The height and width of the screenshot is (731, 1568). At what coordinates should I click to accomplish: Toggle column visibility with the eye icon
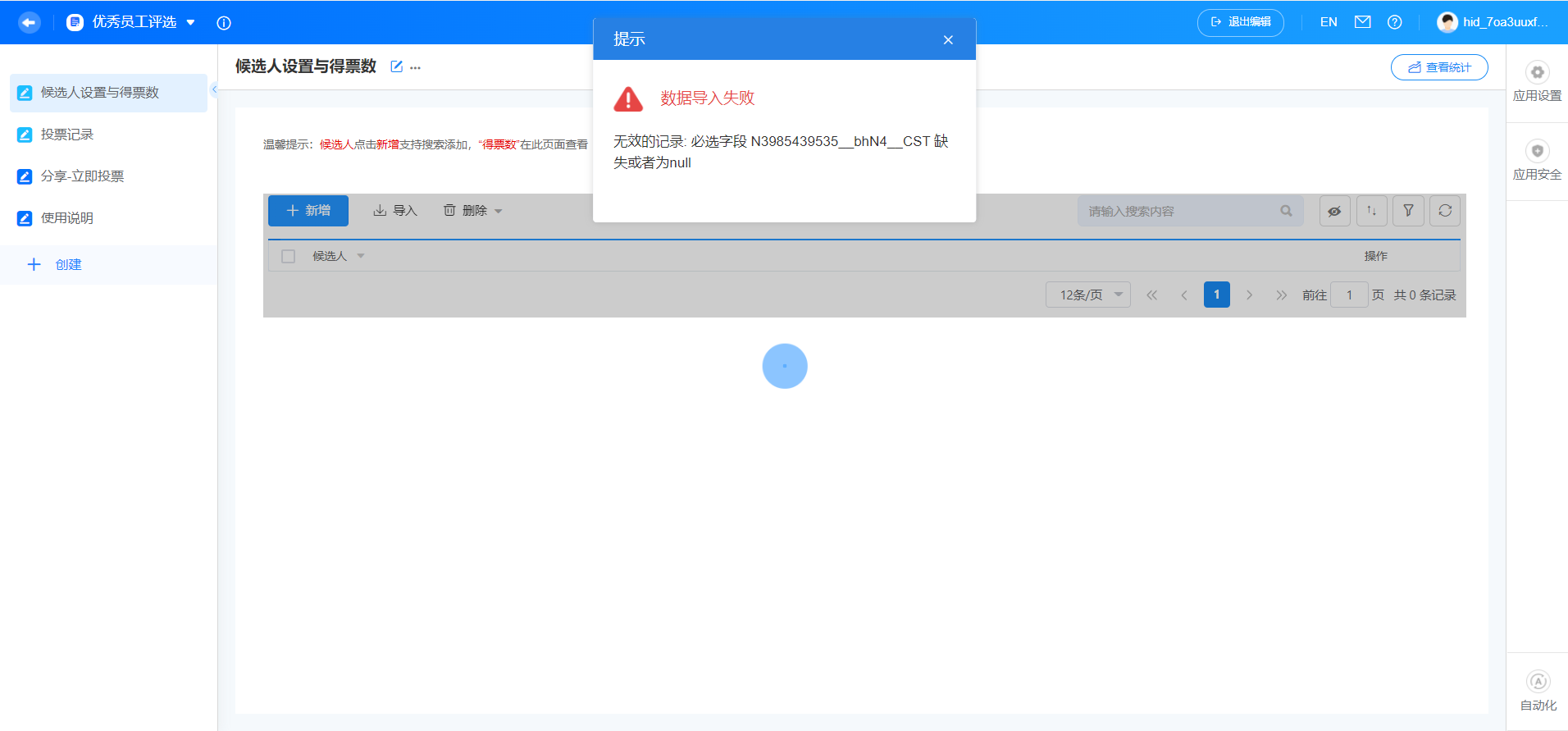pyautogui.click(x=1334, y=211)
